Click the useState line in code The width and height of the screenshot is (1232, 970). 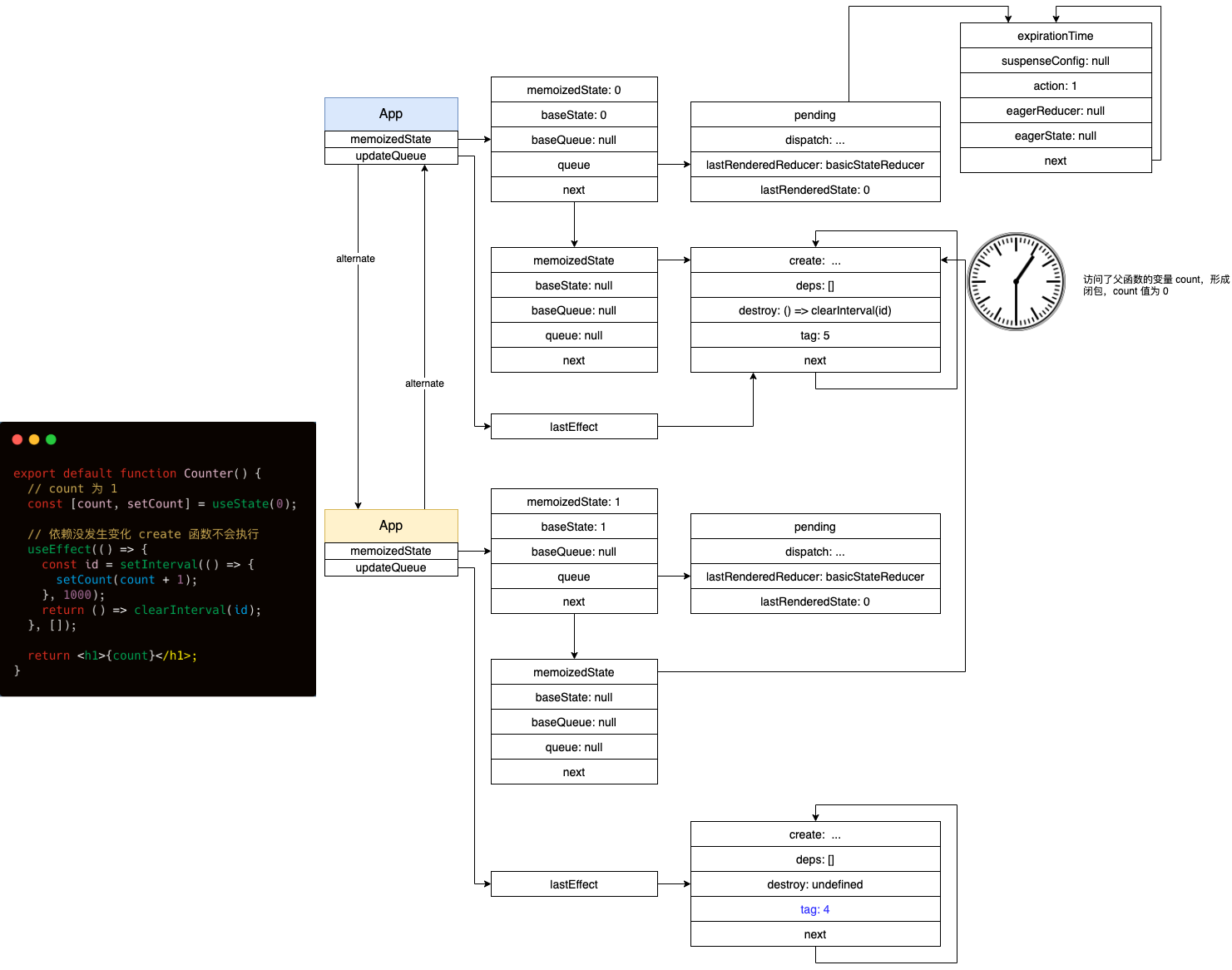(162, 503)
